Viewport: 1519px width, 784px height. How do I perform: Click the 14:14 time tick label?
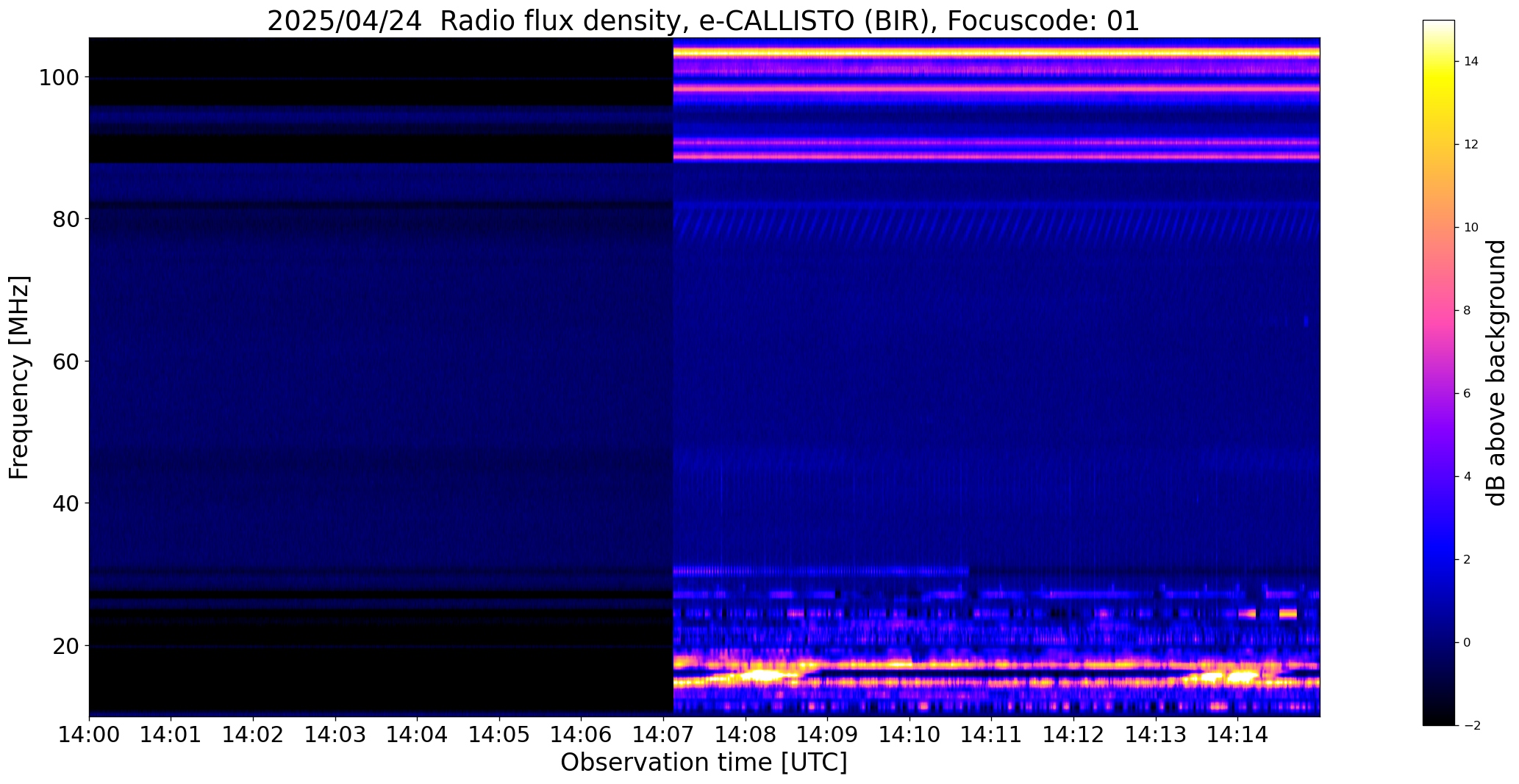pos(1237,734)
